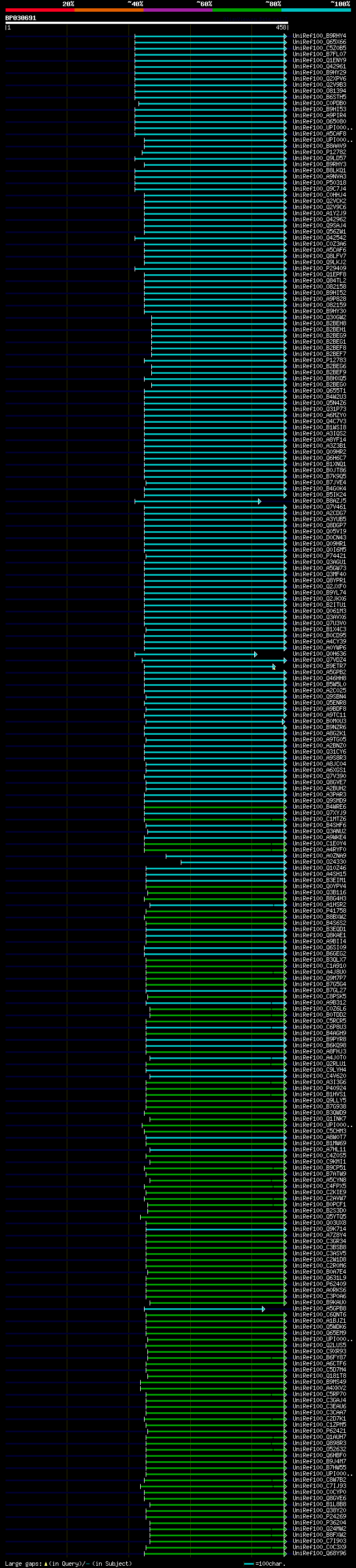Image resolution: width=356 pixels, height=1568 pixels.
Task: Select hit label UniRef100_B2BEF7
Action: pos(319,354)
